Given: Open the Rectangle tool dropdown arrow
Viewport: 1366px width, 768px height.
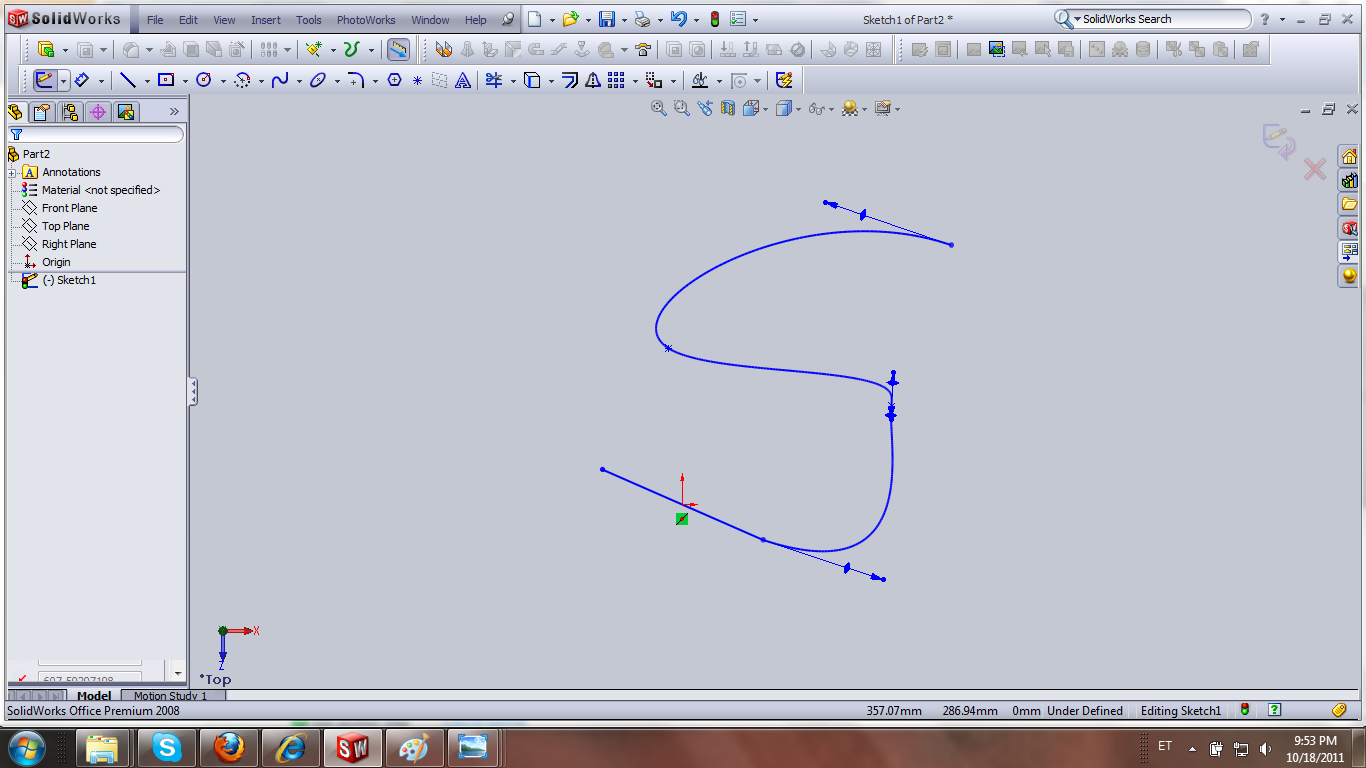Looking at the screenshot, I should click(x=185, y=81).
